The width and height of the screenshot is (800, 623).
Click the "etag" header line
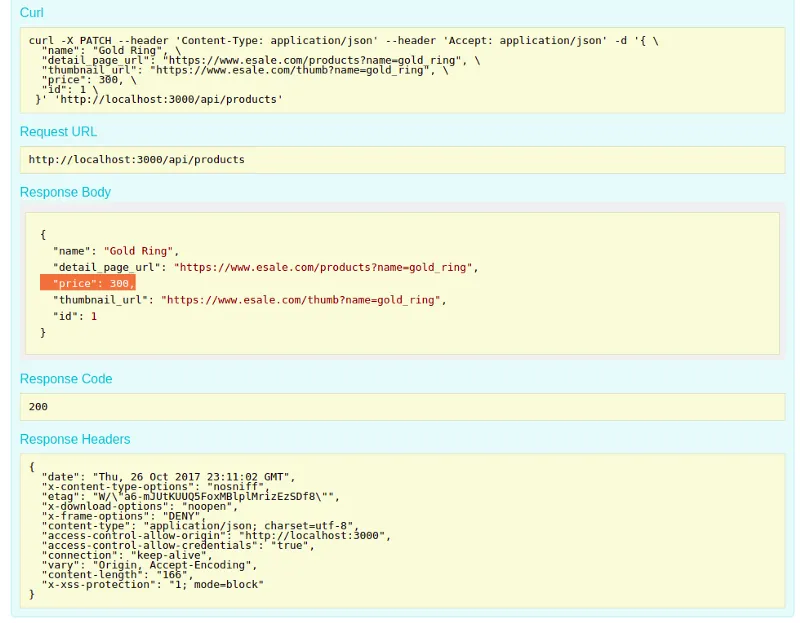tap(191, 496)
